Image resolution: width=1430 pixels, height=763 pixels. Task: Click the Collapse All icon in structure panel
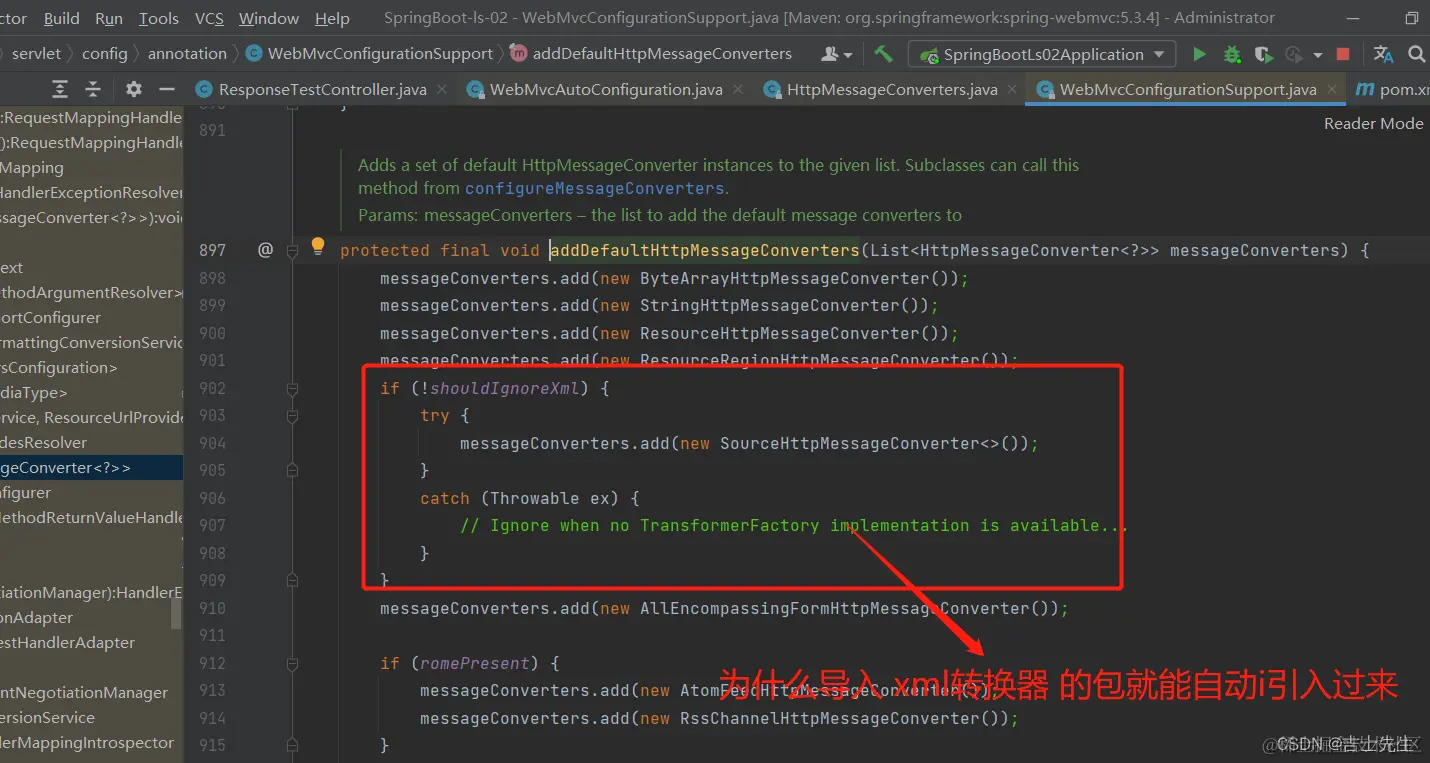coord(93,89)
